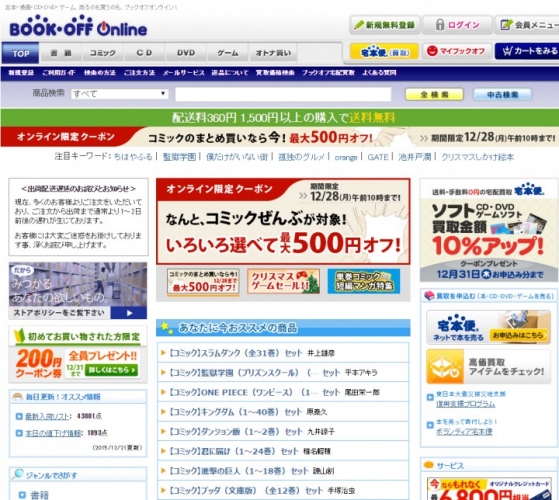Click the ソフト買取金額10%アップ banner
Image resolution: width=559 pixels, height=500 pixels.
tap(489, 230)
